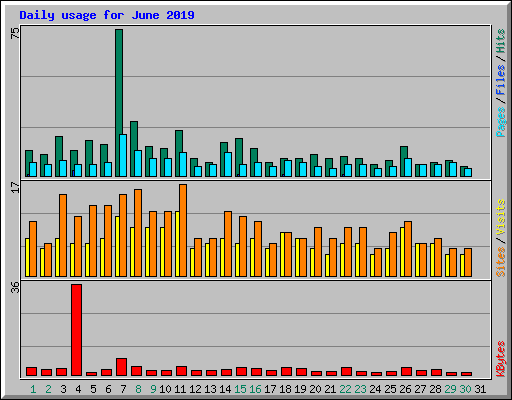Viewport: 512px width, 400px height.
Task: Click the day label '22' on the axis
Action: click(x=345, y=389)
